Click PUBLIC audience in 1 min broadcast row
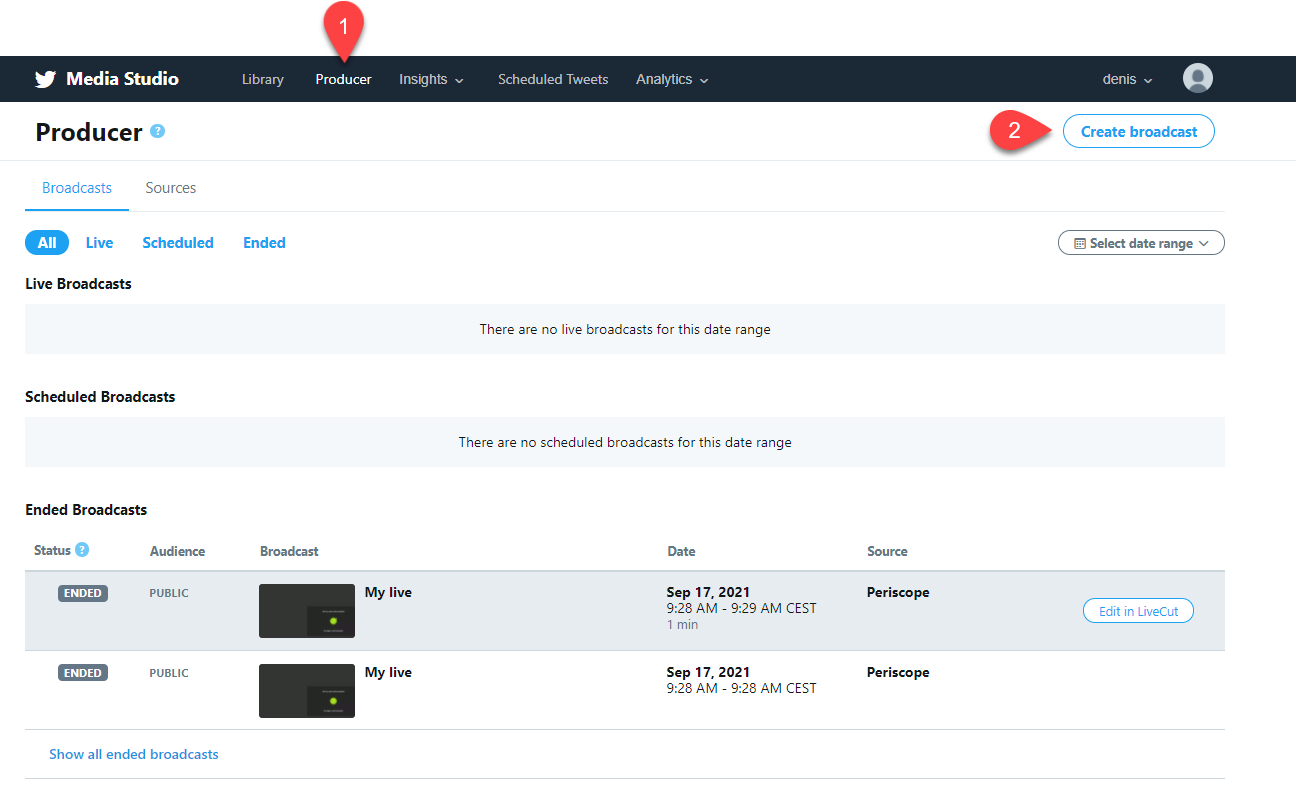Viewport: 1296px width, 796px height. point(169,593)
